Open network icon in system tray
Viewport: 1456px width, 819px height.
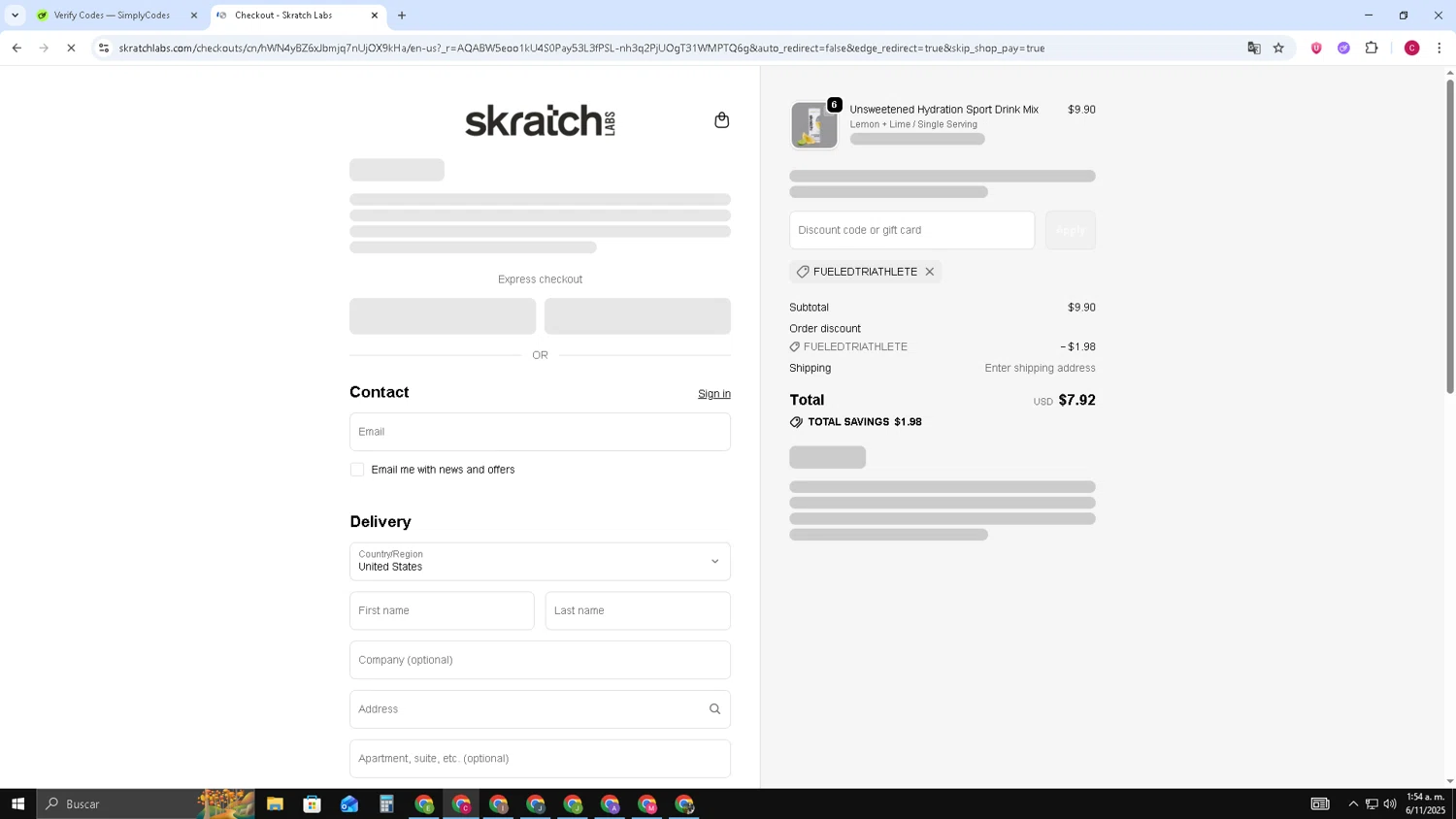(x=1372, y=803)
